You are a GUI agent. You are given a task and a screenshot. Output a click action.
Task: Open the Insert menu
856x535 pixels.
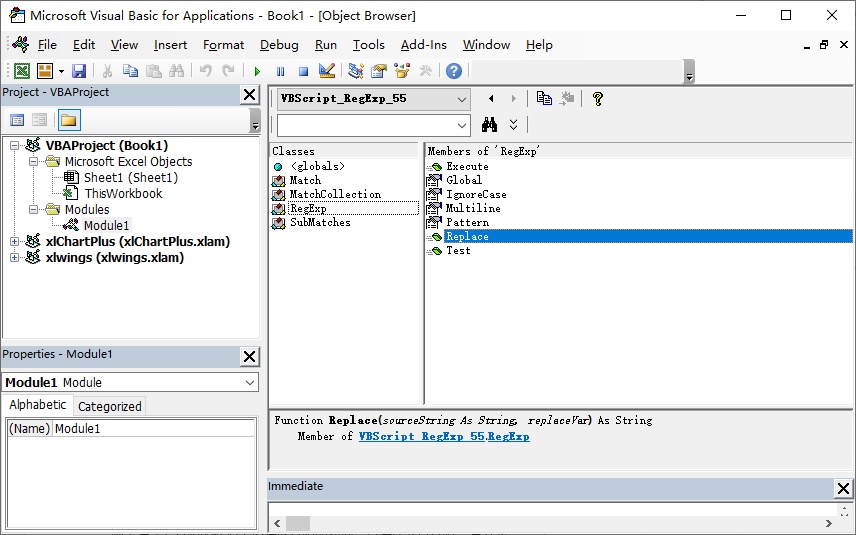click(x=170, y=45)
